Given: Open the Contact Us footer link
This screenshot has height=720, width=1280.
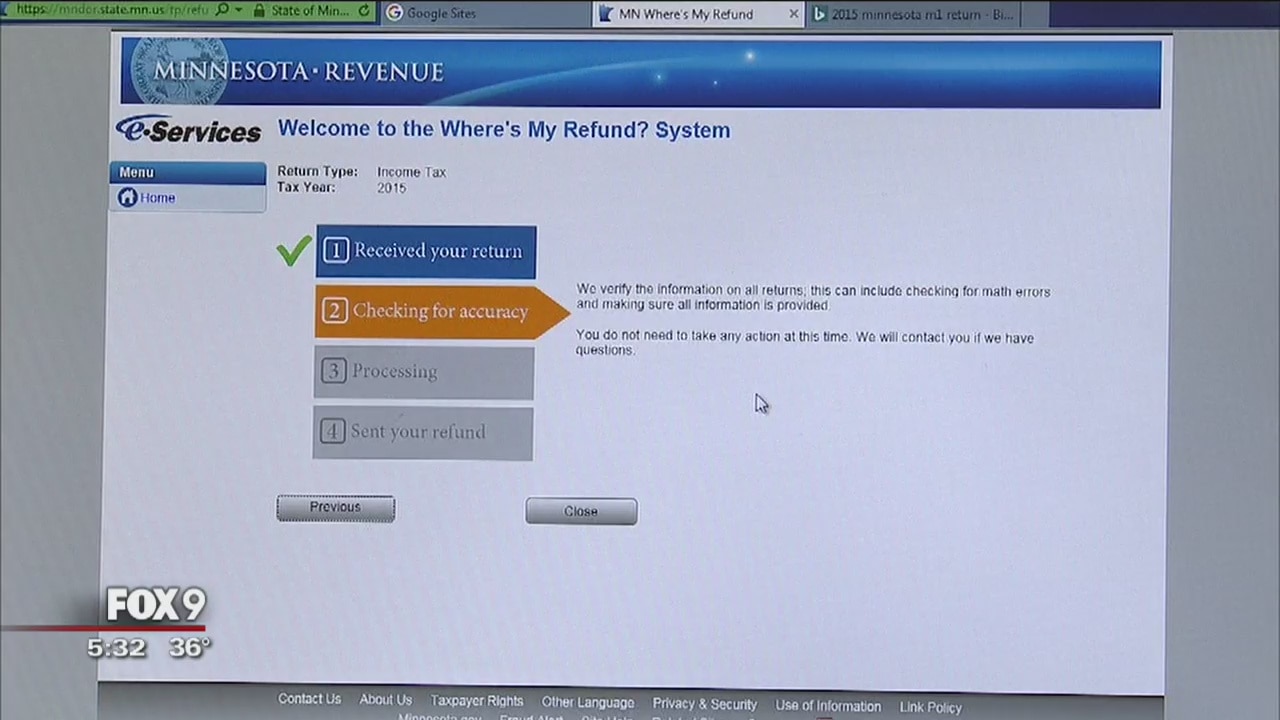Looking at the screenshot, I should coord(309,699).
